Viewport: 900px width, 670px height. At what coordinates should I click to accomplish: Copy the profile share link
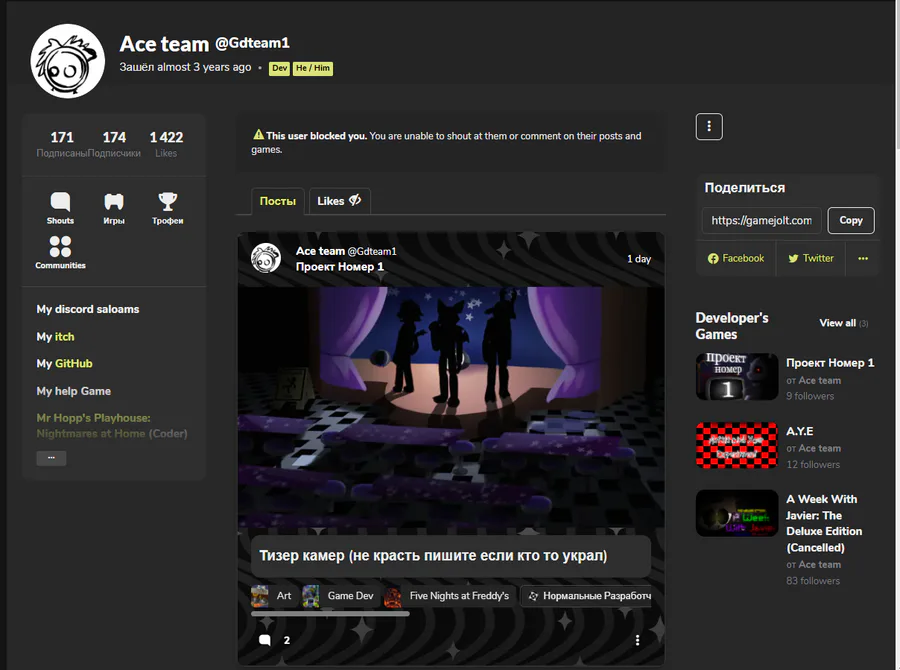click(x=851, y=220)
